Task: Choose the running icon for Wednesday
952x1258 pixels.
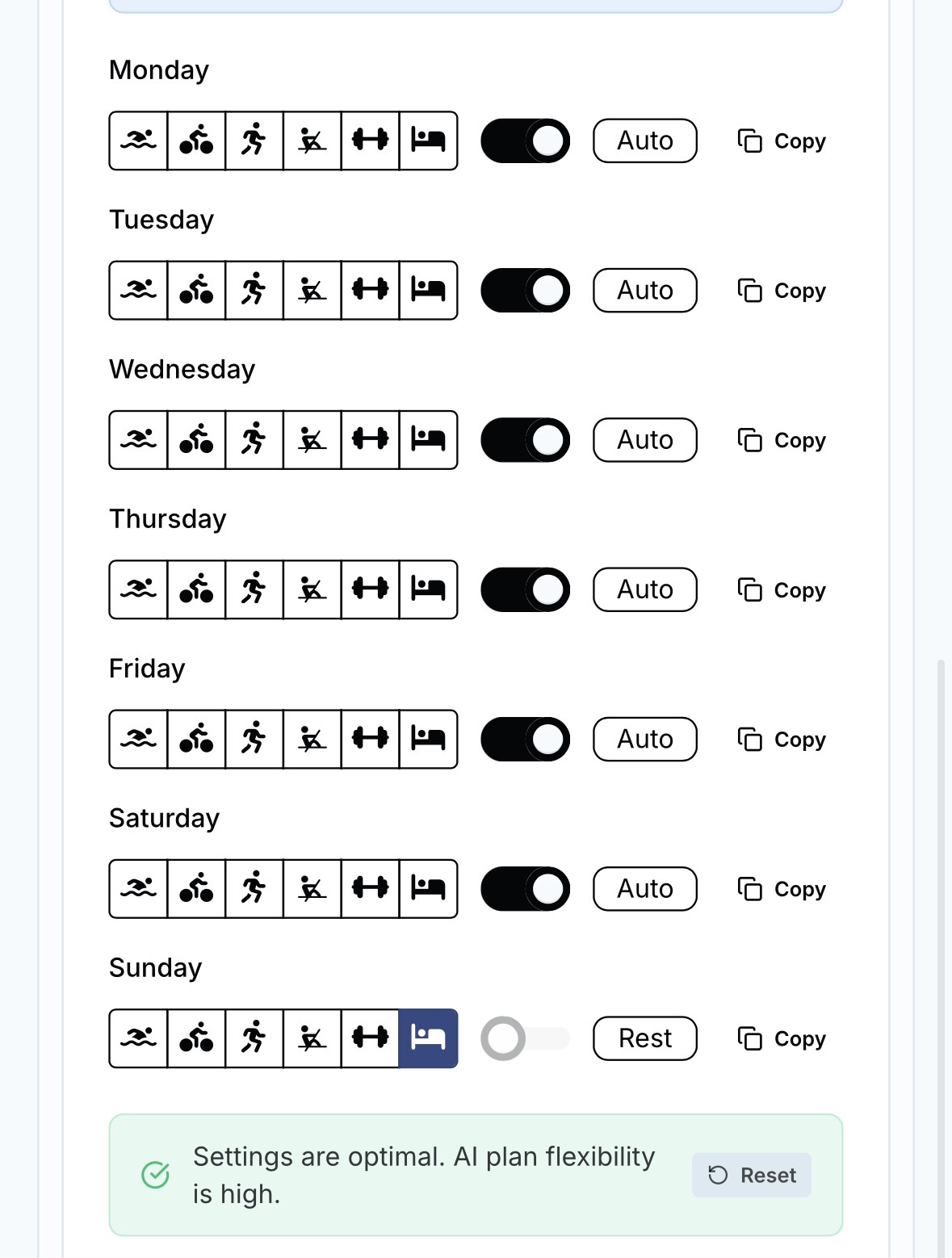Action: [254, 440]
